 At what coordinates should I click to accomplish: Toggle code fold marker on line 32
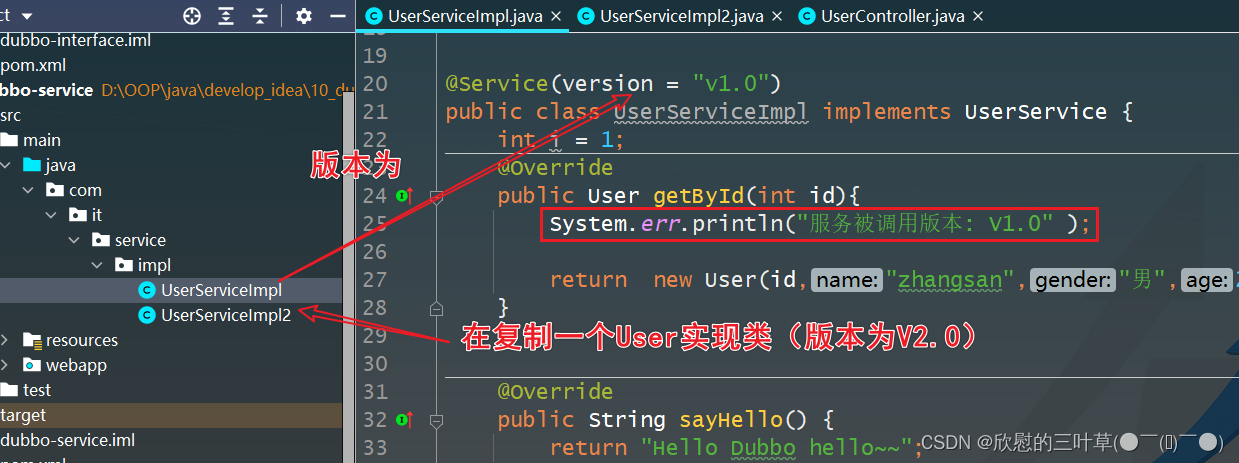pos(436,420)
